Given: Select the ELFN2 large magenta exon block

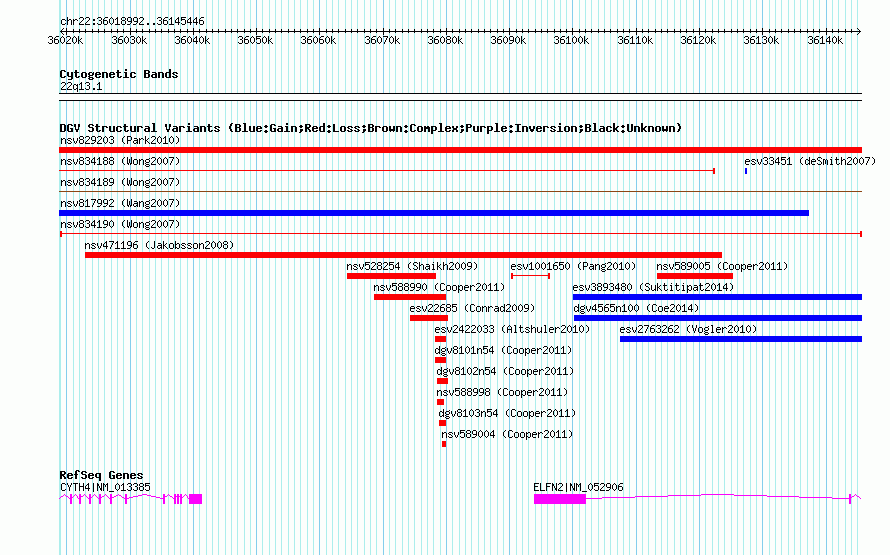Looking at the screenshot, I should pyautogui.click(x=560, y=499).
